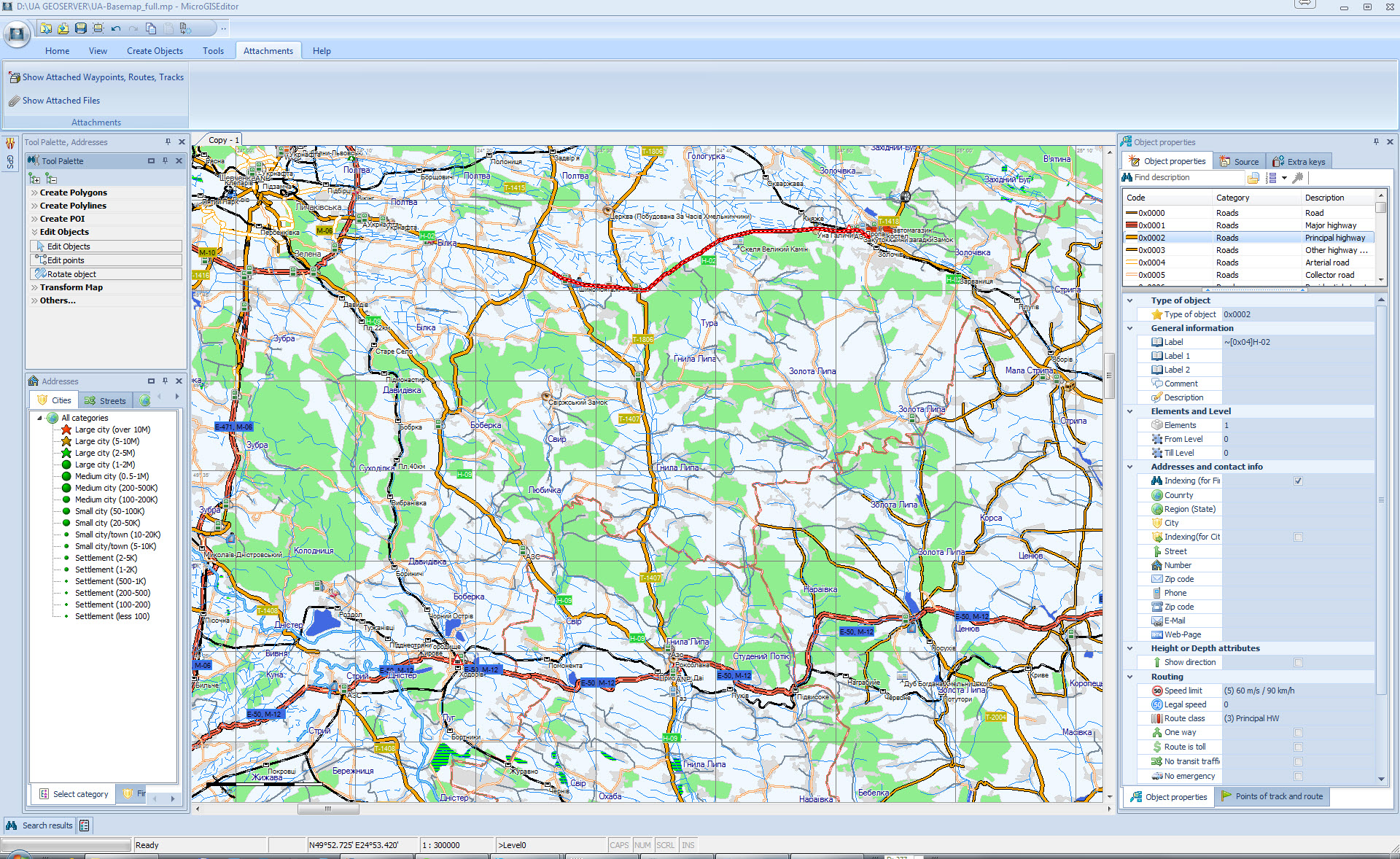Collapse the General information group
Image resolution: width=1400 pixels, height=859 pixels.
click(x=1130, y=328)
